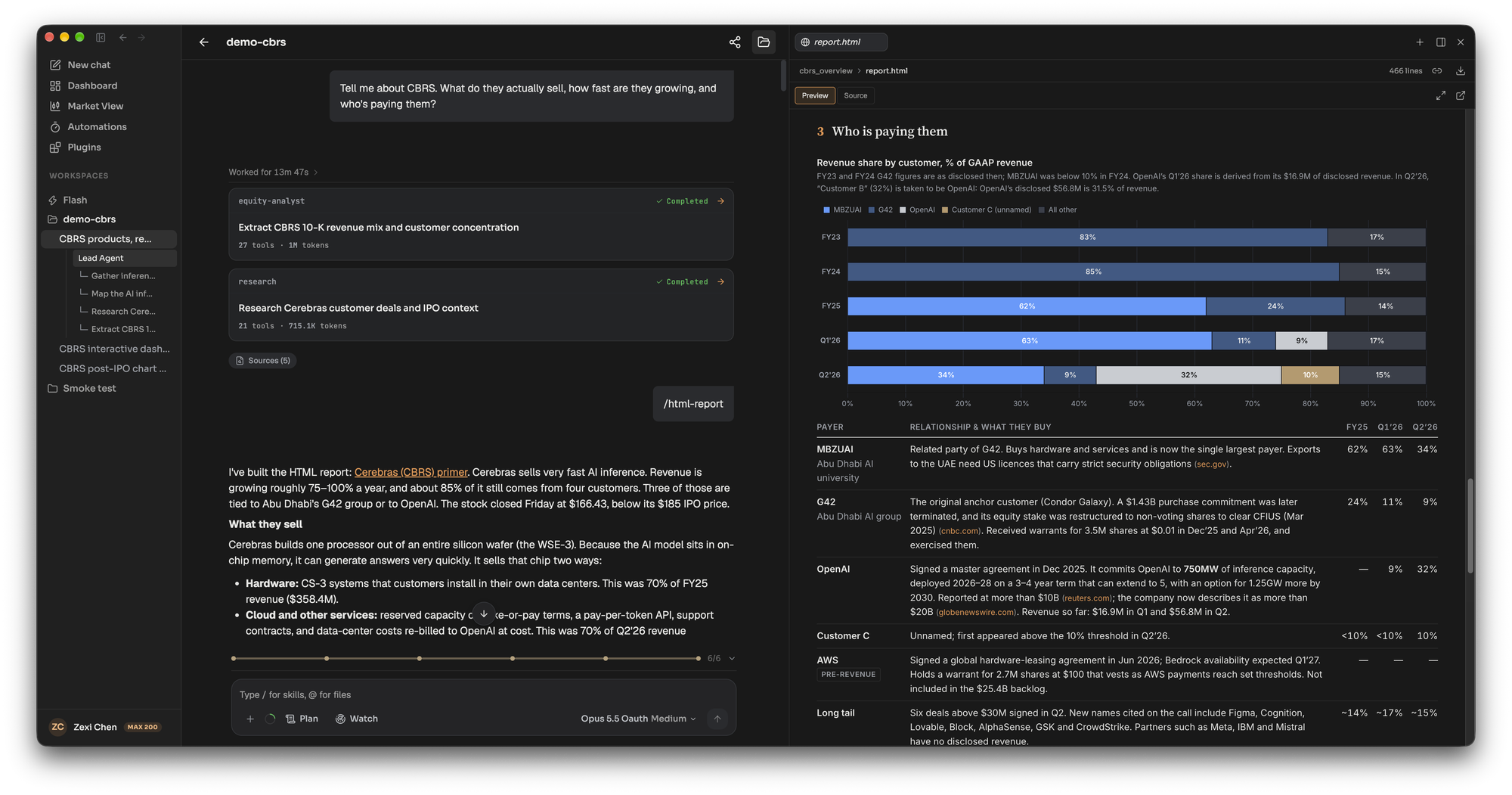1512x795 pixels.
Task: Download report.html with the download icon
Action: [1461, 71]
